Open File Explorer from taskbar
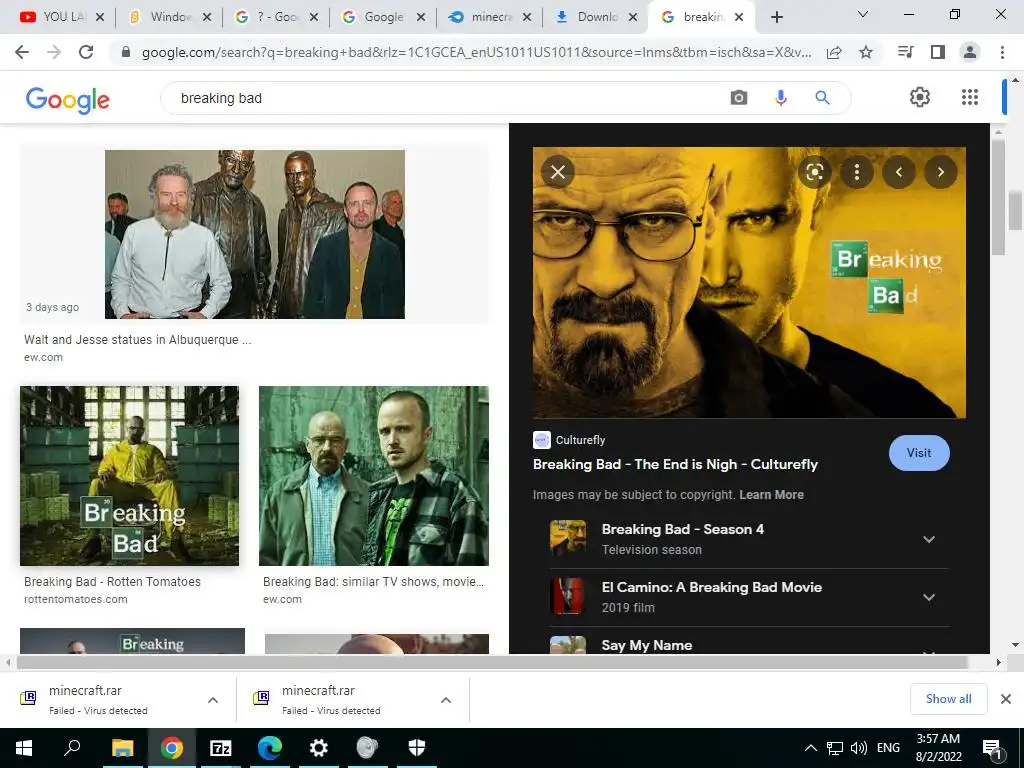The image size is (1024, 768). (x=122, y=748)
